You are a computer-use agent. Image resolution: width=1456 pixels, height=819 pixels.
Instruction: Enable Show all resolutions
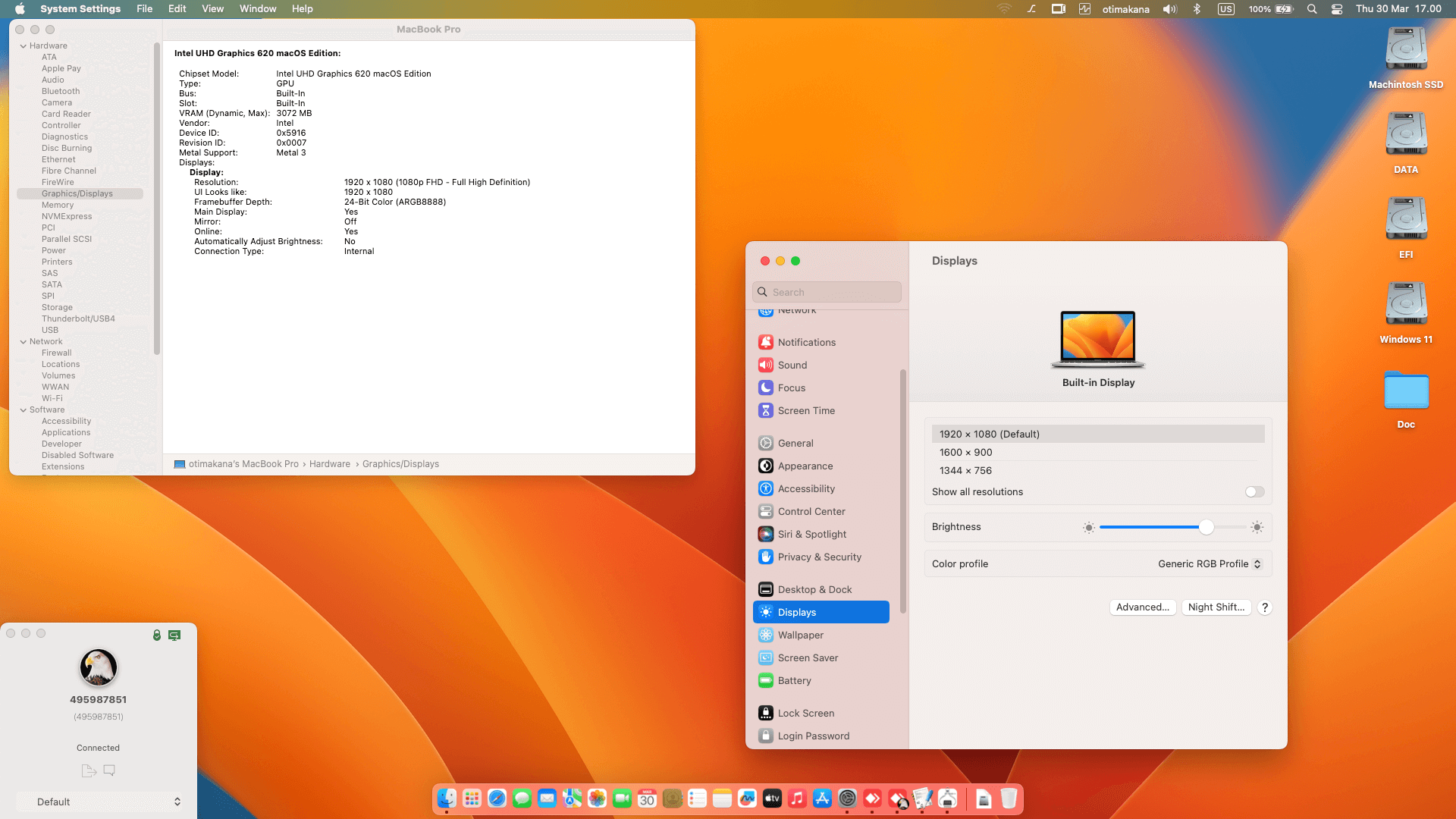point(1254,491)
